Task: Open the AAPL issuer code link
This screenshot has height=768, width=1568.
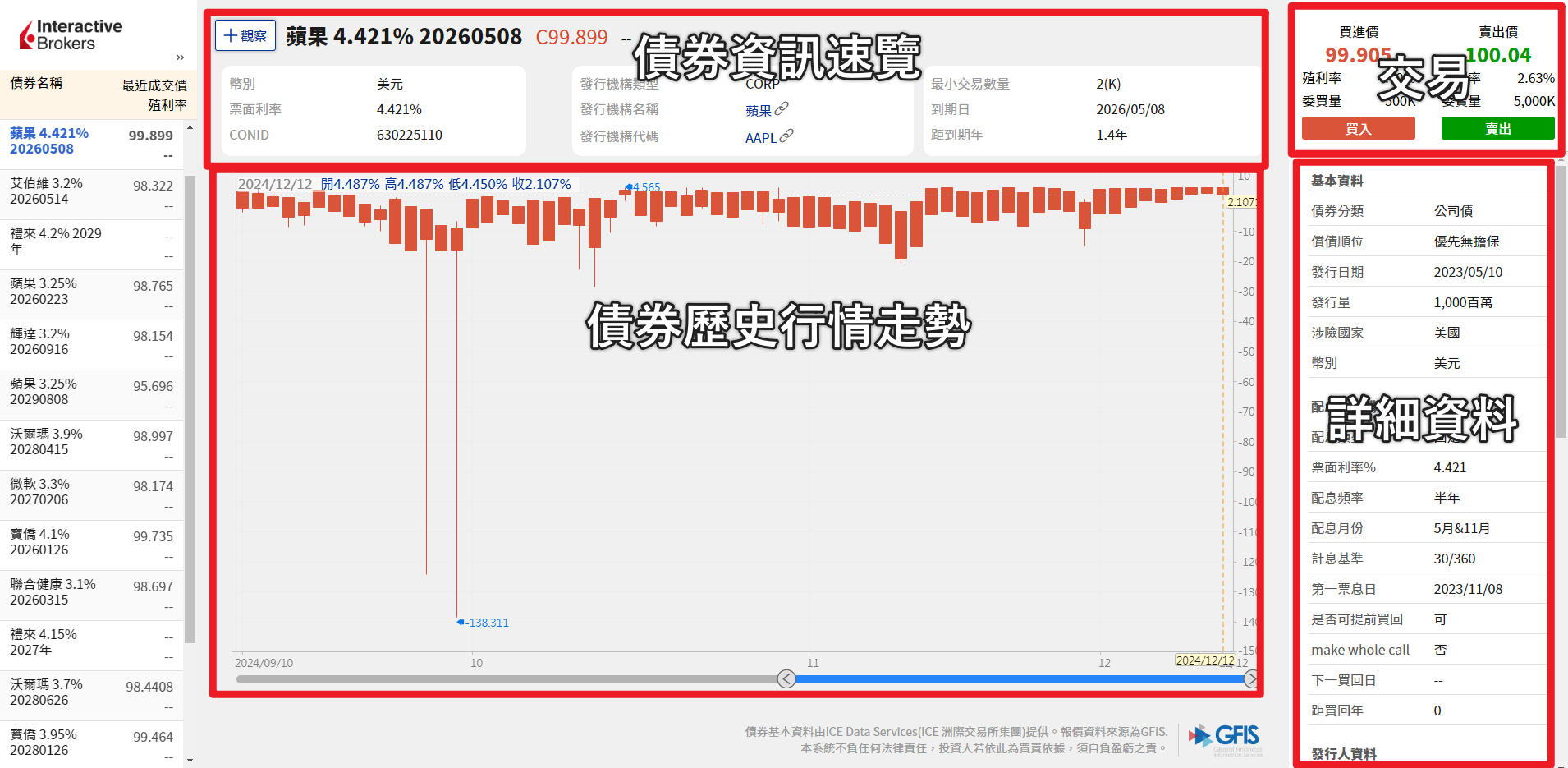Action: (769, 137)
